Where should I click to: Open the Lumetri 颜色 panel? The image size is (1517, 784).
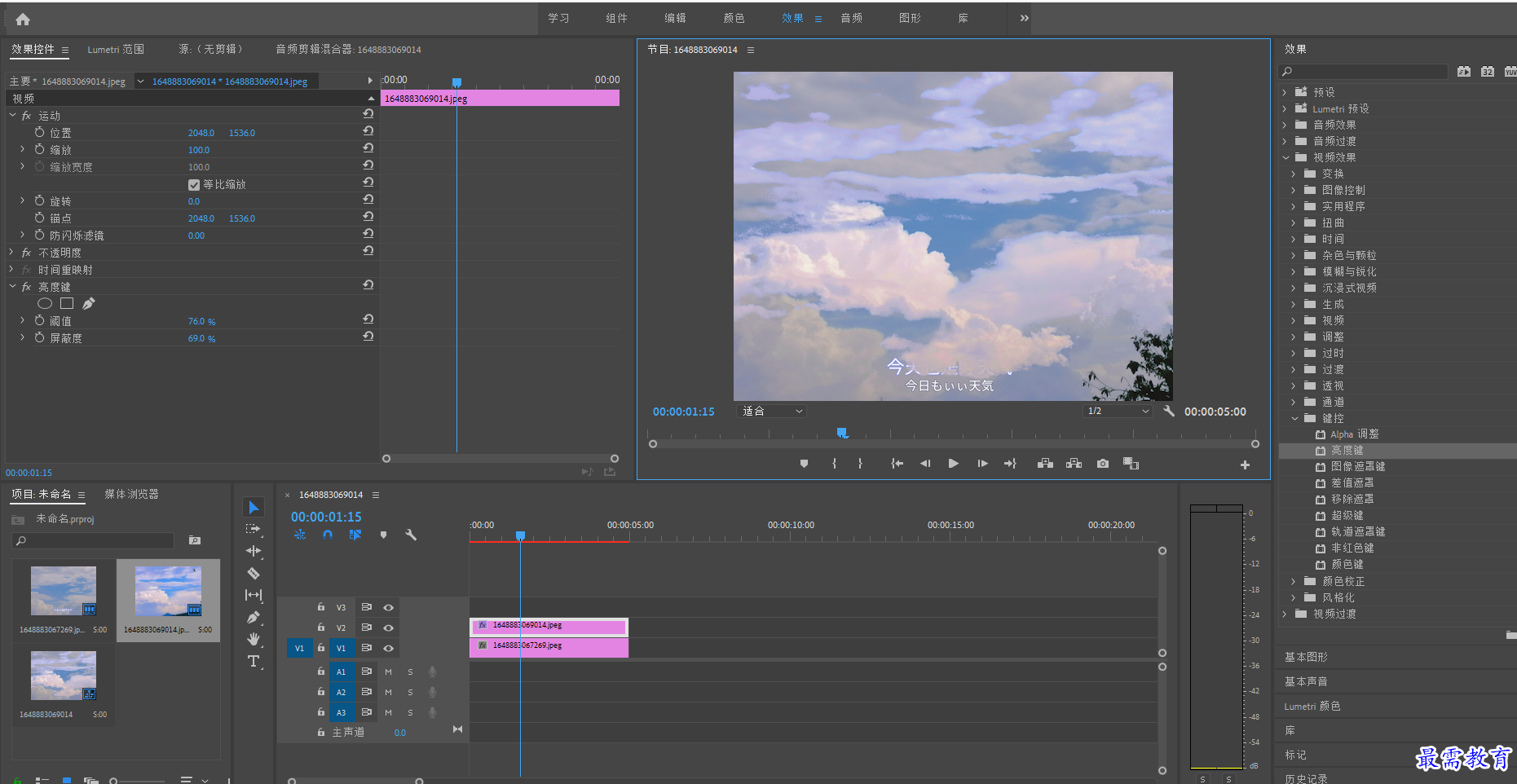tap(1312, 707)
